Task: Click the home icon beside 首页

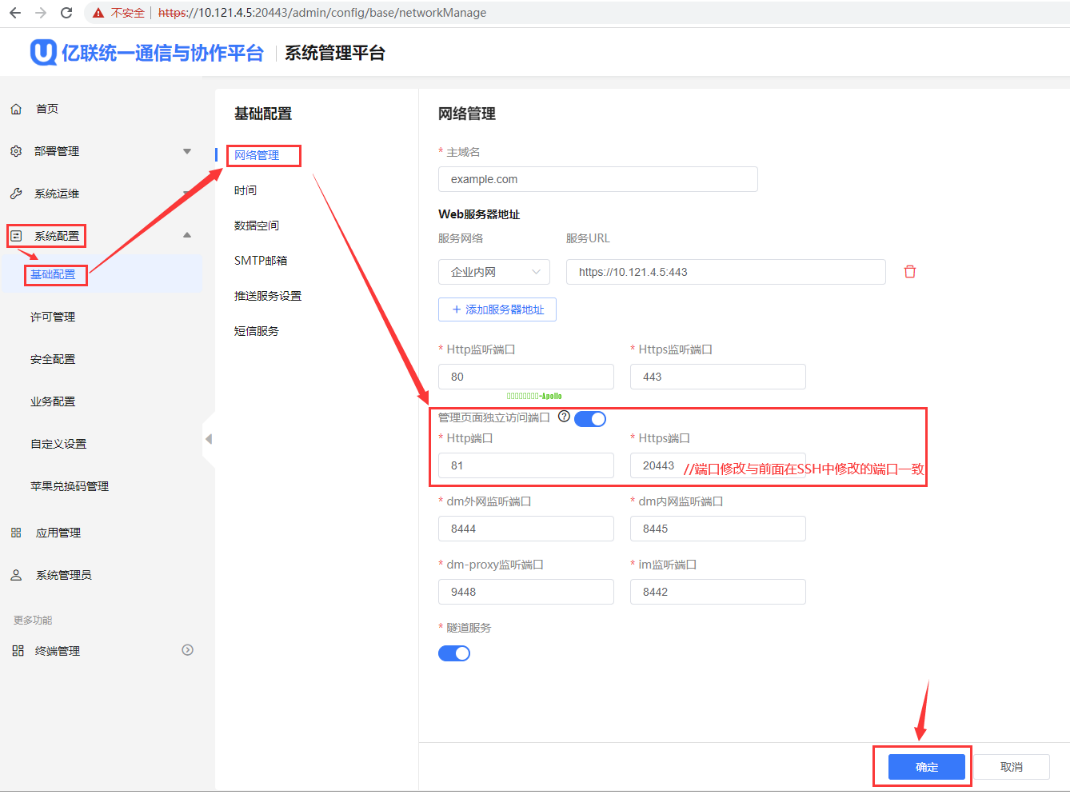Action: 16,109
